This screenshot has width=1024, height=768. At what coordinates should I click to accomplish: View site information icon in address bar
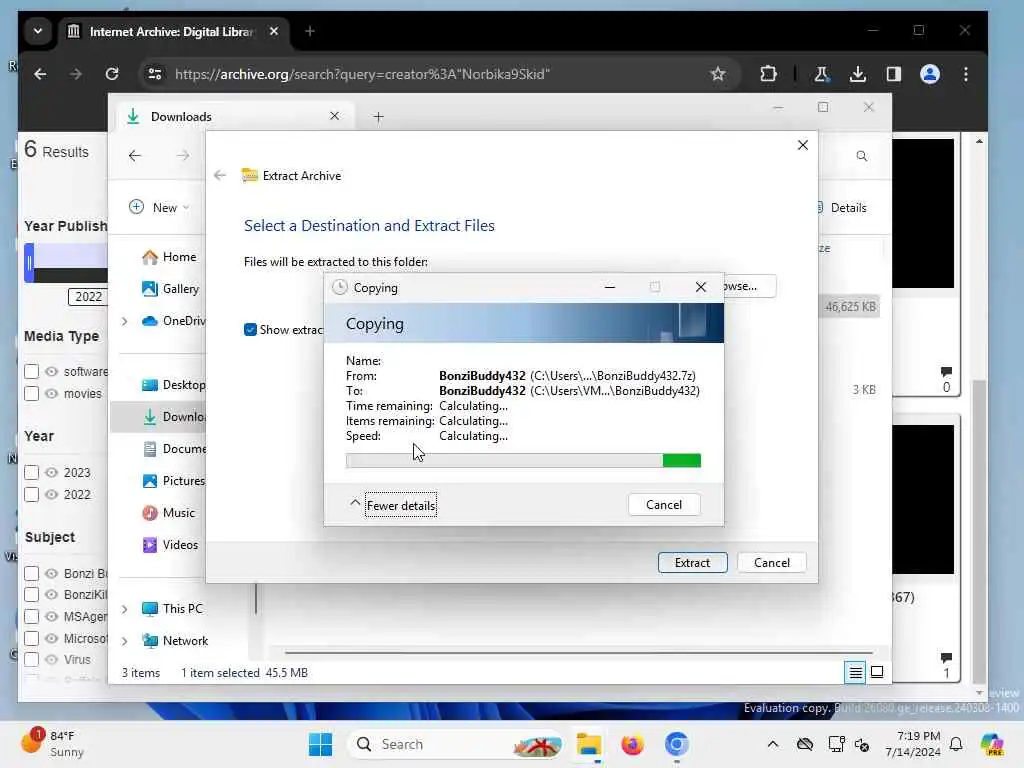coord(155,74)
